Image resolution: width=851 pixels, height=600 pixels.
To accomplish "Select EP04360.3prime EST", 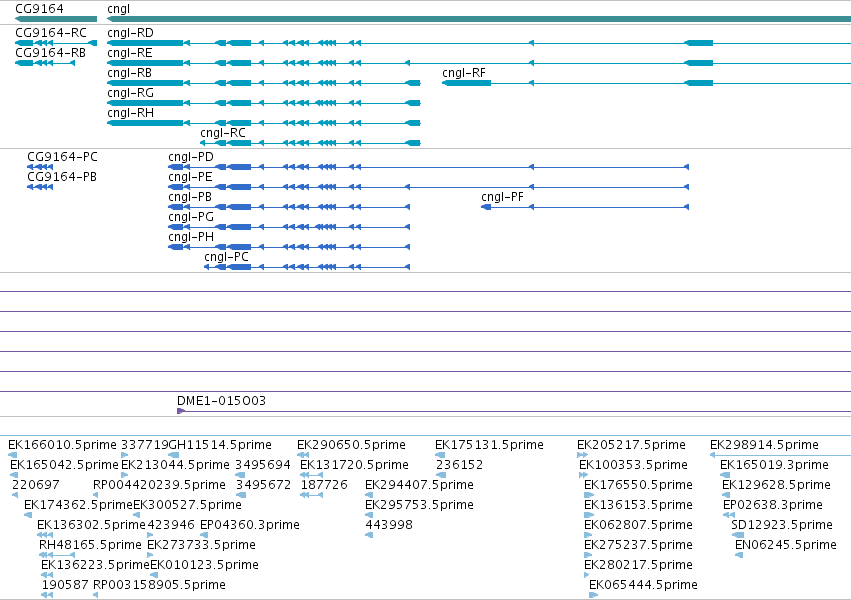I will pyautogui.click(x=250, y=525).
